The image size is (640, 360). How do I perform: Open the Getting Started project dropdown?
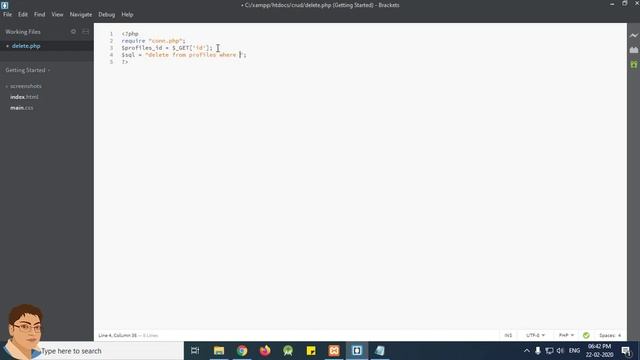(28, 70)
